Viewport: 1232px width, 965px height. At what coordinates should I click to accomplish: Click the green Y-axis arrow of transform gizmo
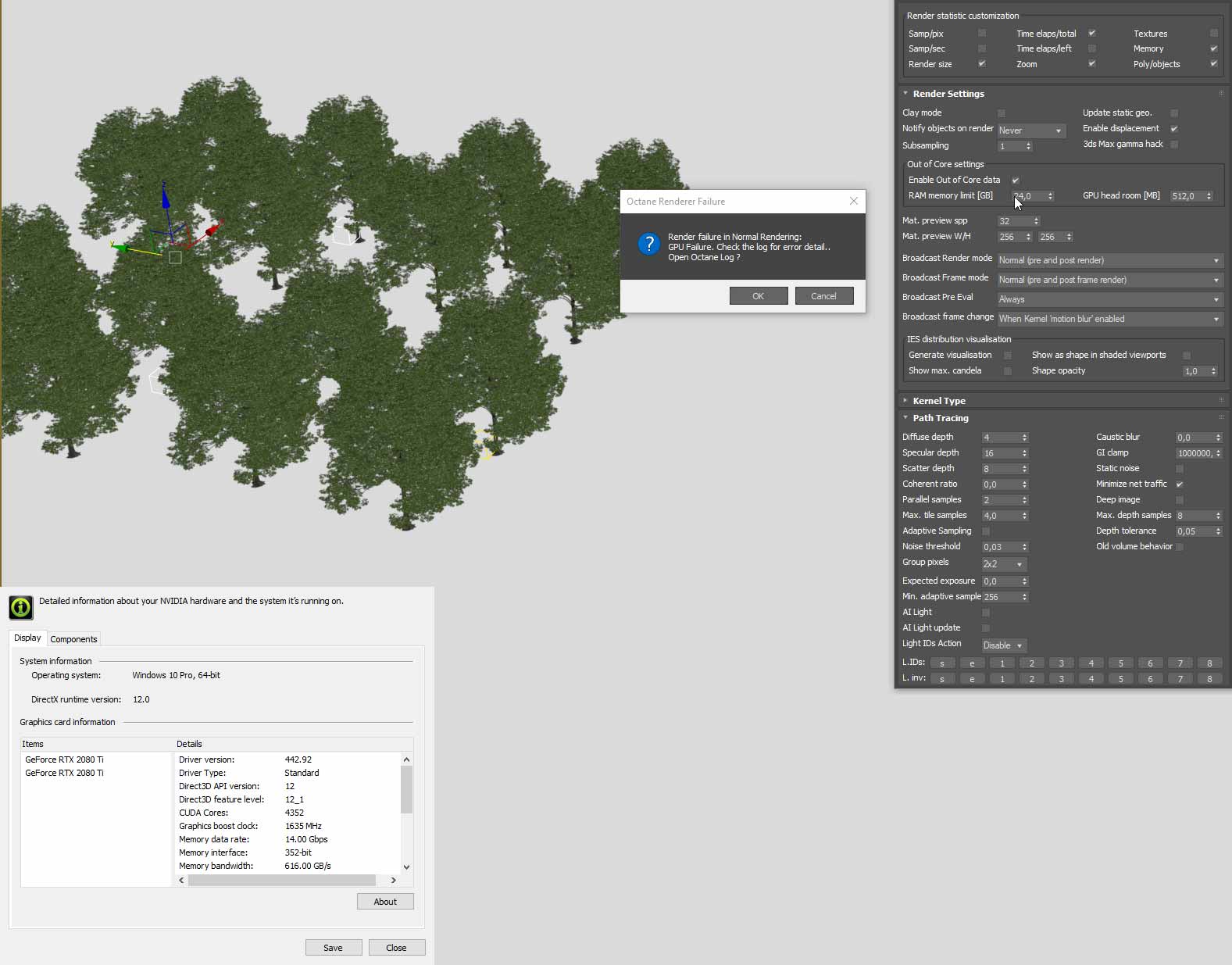(x=120, y=248)
